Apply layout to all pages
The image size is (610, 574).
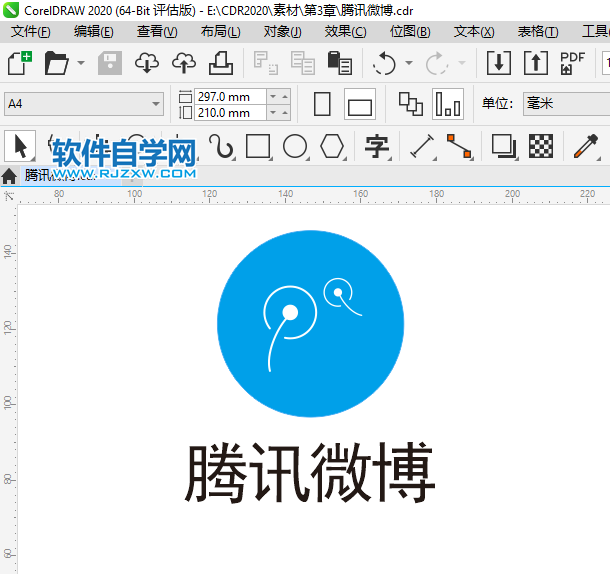click(x=411, y=104)
